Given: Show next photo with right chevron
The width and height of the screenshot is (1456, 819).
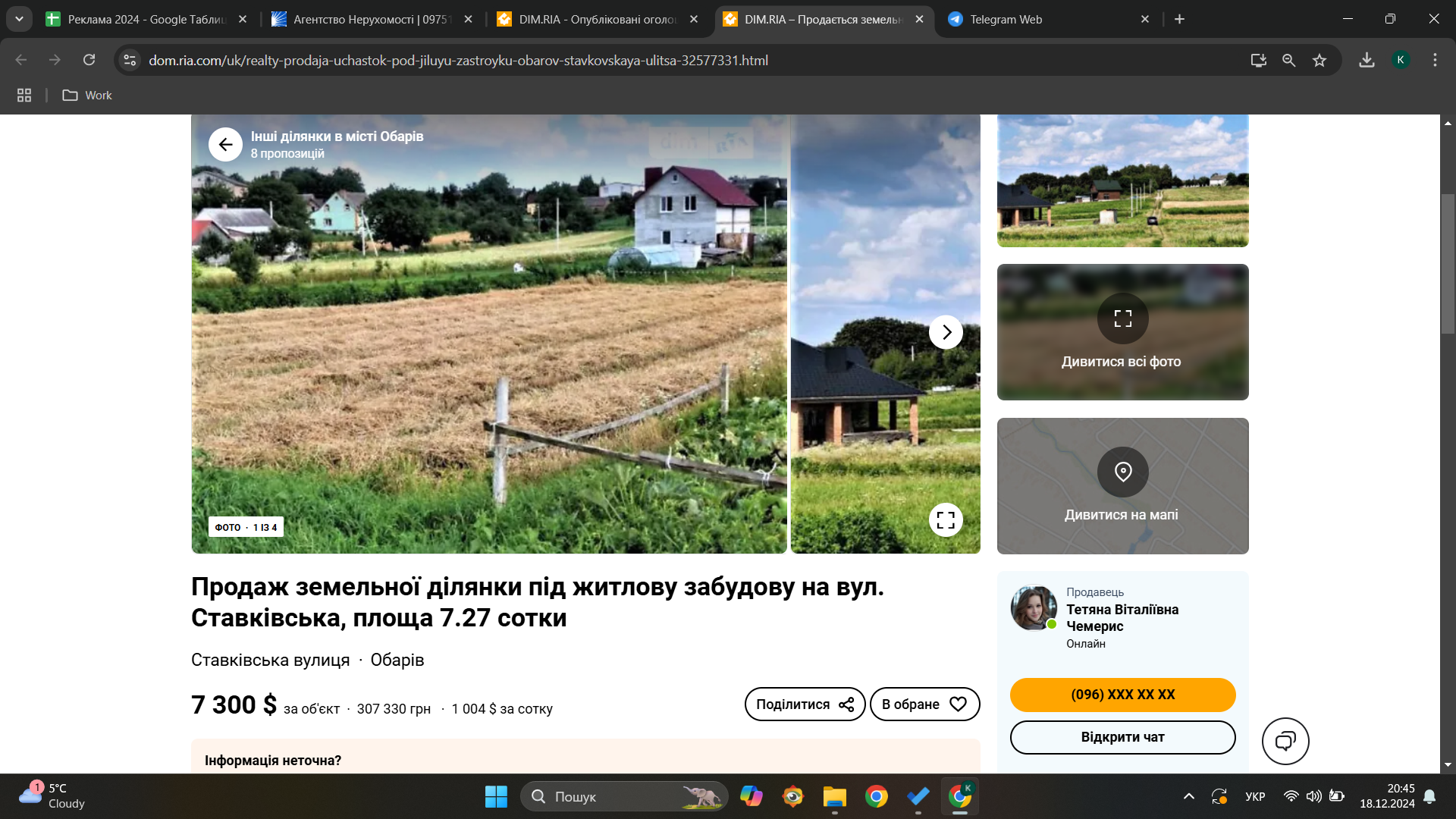Looking at the screenshot, I should pyautogui.click(x=946, y=332).
